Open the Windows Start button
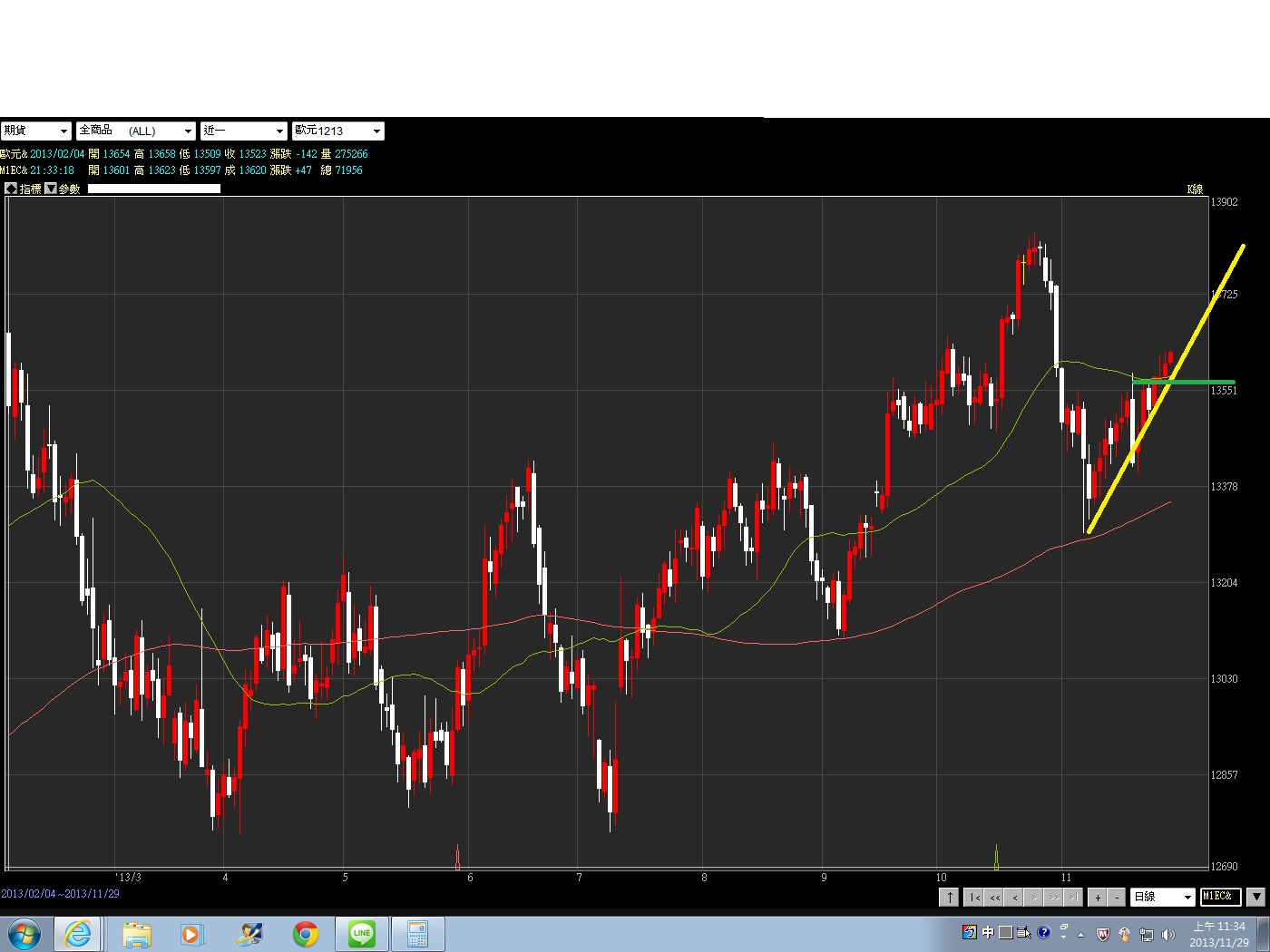Viewport: 1270px width, 952px height. coord(24,934)
